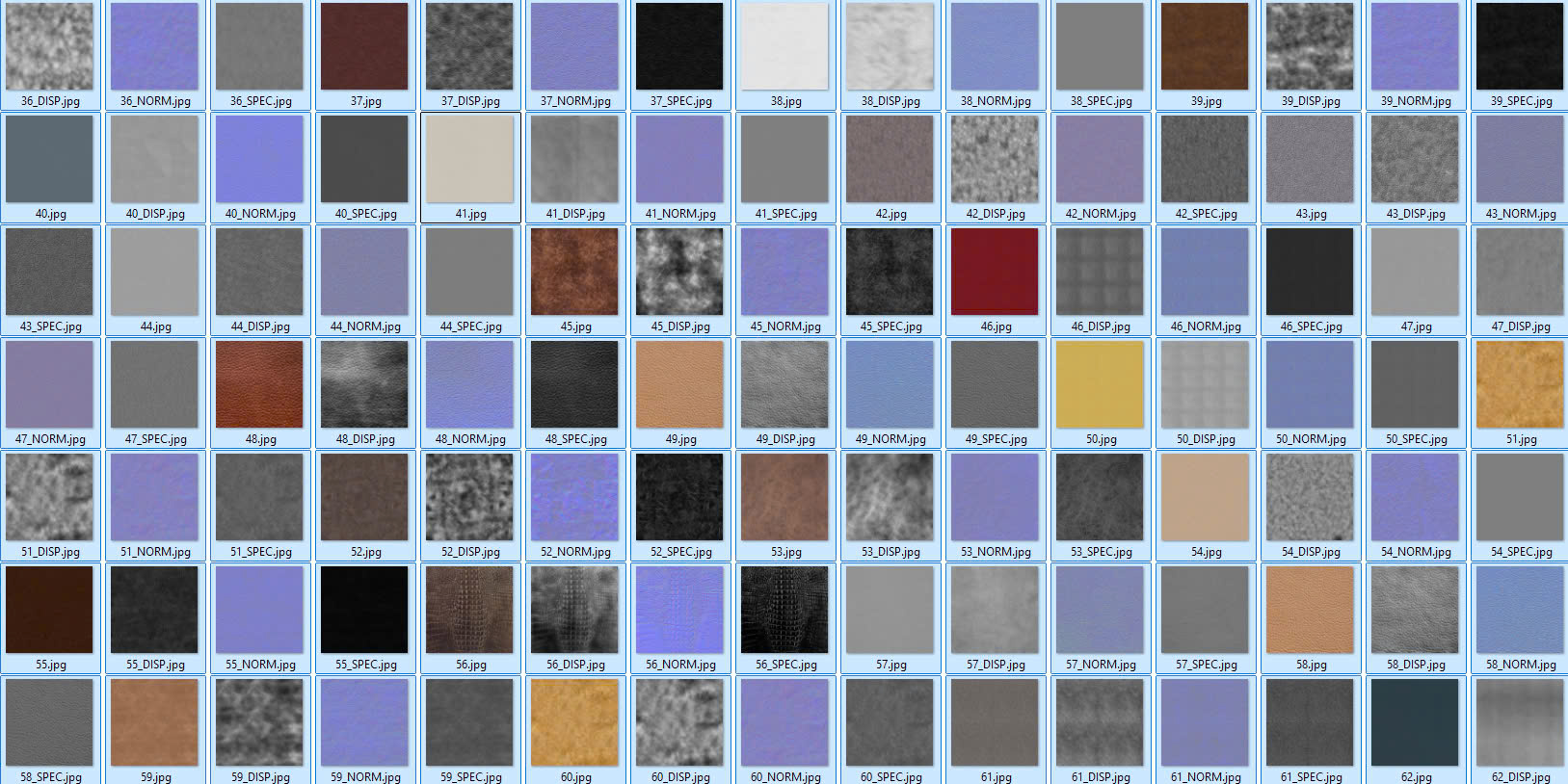Click the 55_NORM.jpg label
This screenshot has height=784, width=1568.
(260, 665)
